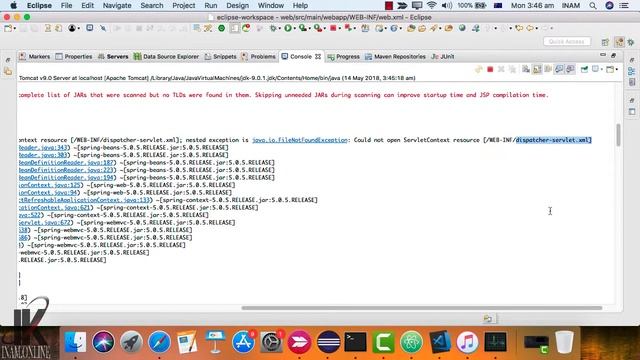Switch to the Debug perspective icon
This screenshot has width=640, height=360.
pos(631,42)
